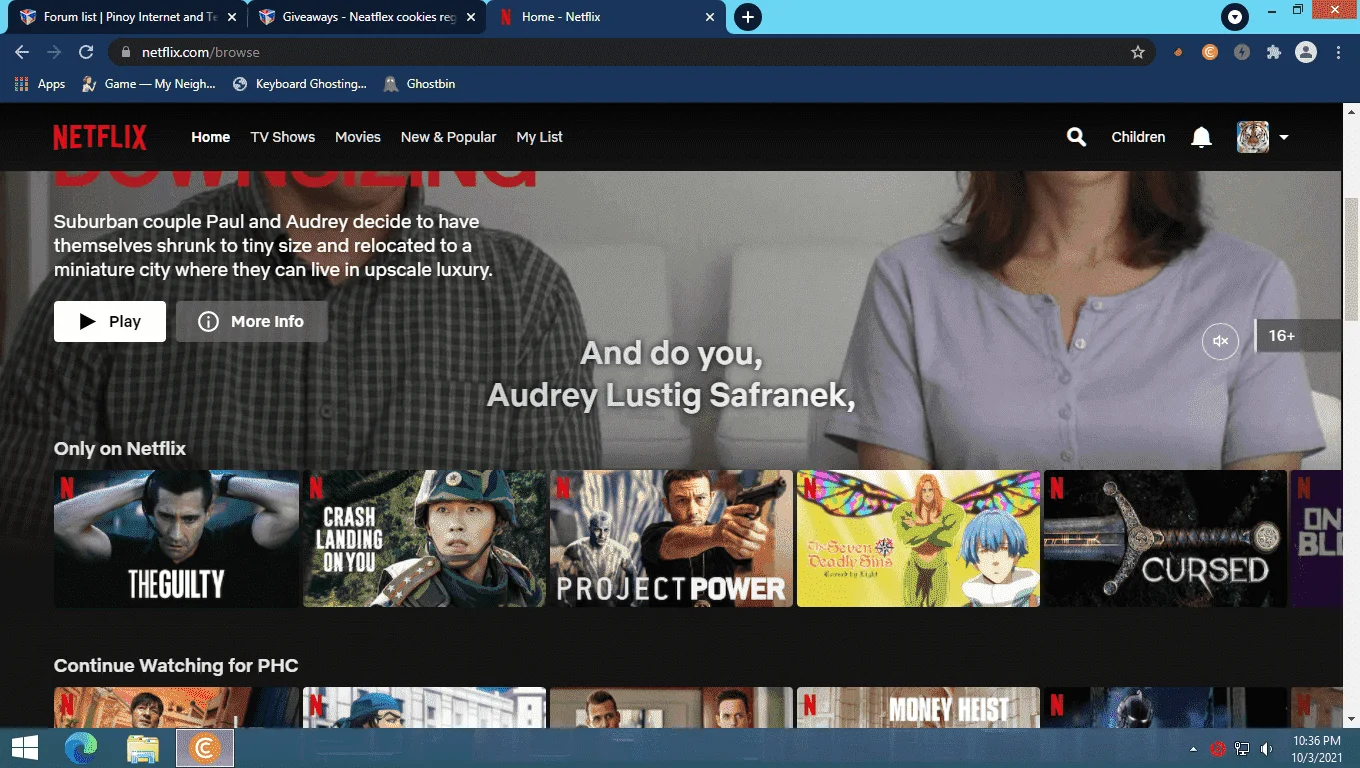Unmute the trailer audio
This screenshot has width=1360, height=768.
pyautogui.click(x=1220, y=341)
